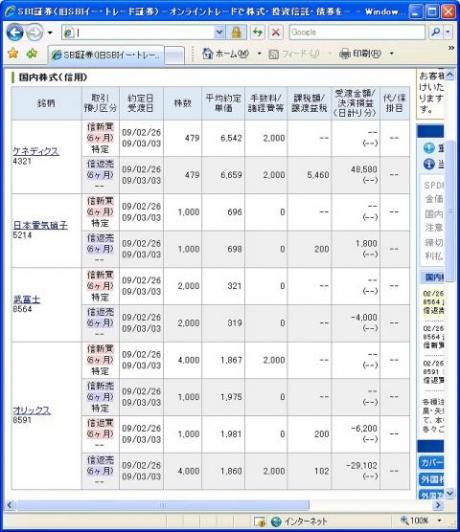Click the 5,460 tax amount cell

tap(318, 175)
